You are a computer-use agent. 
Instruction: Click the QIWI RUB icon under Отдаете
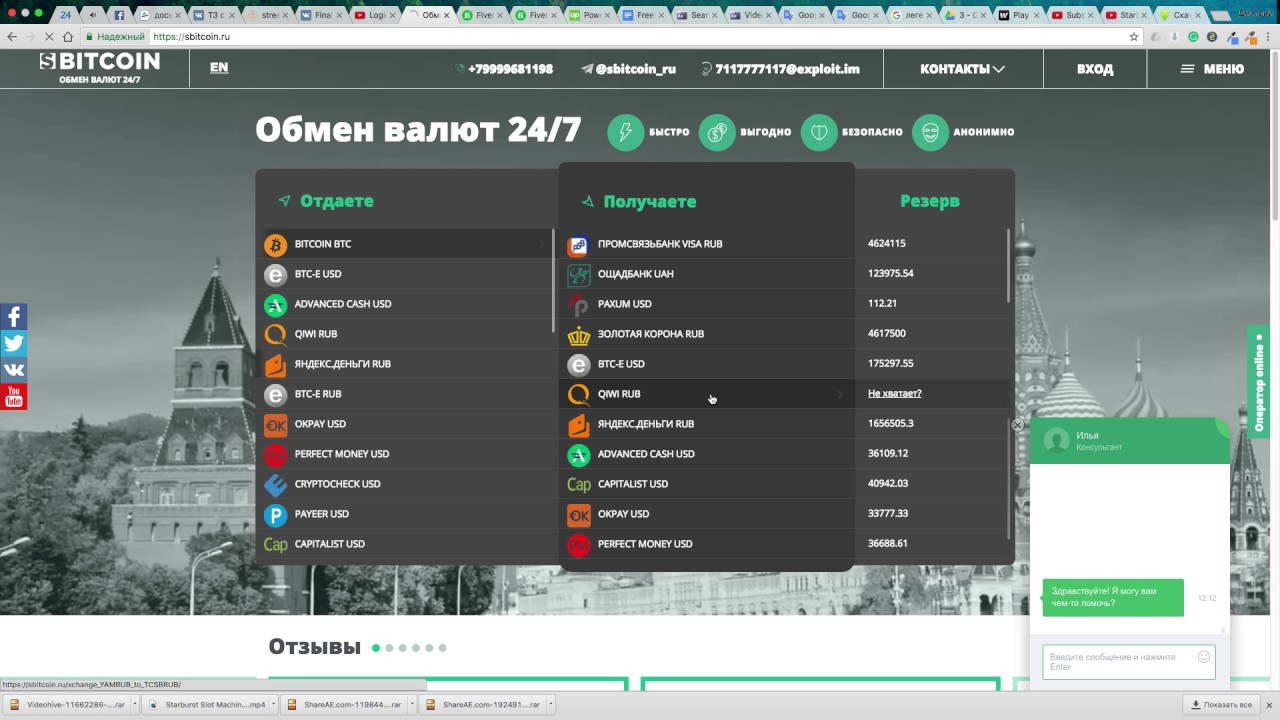coord(275,334)
